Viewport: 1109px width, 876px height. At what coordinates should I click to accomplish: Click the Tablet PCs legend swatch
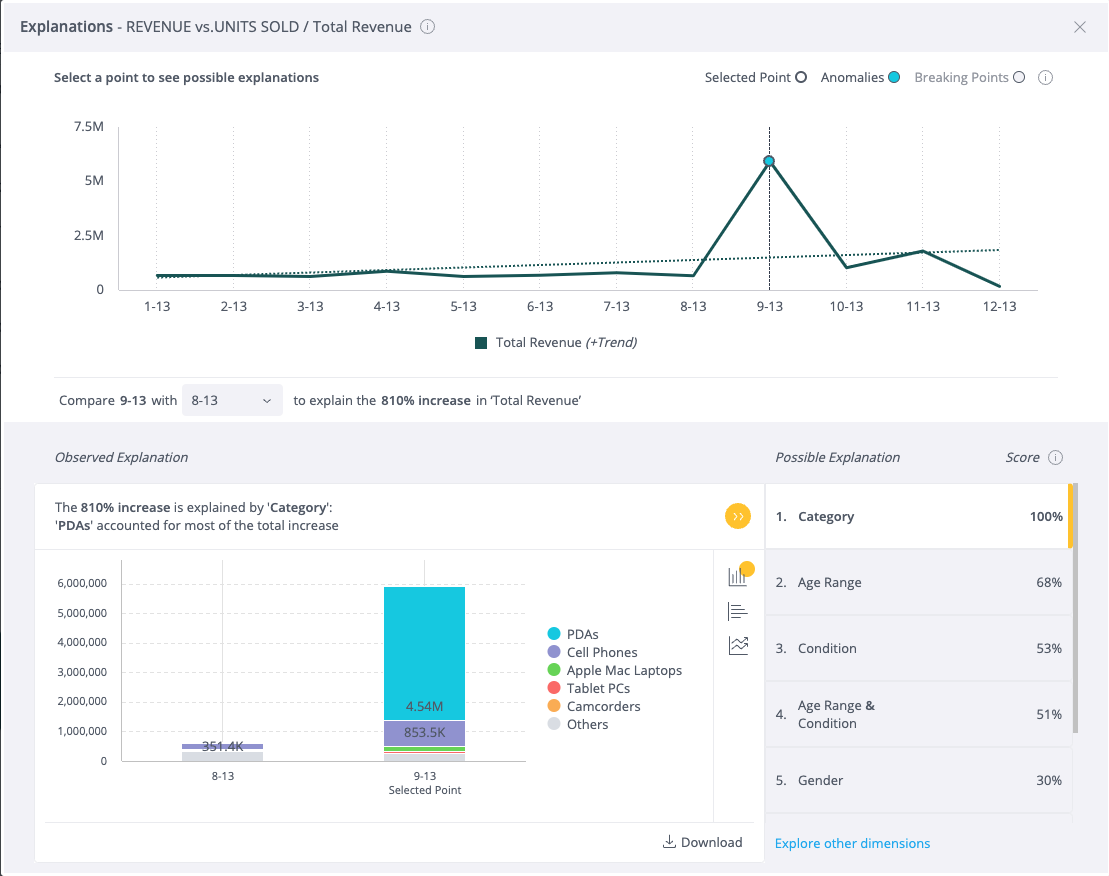click(554, 688)
